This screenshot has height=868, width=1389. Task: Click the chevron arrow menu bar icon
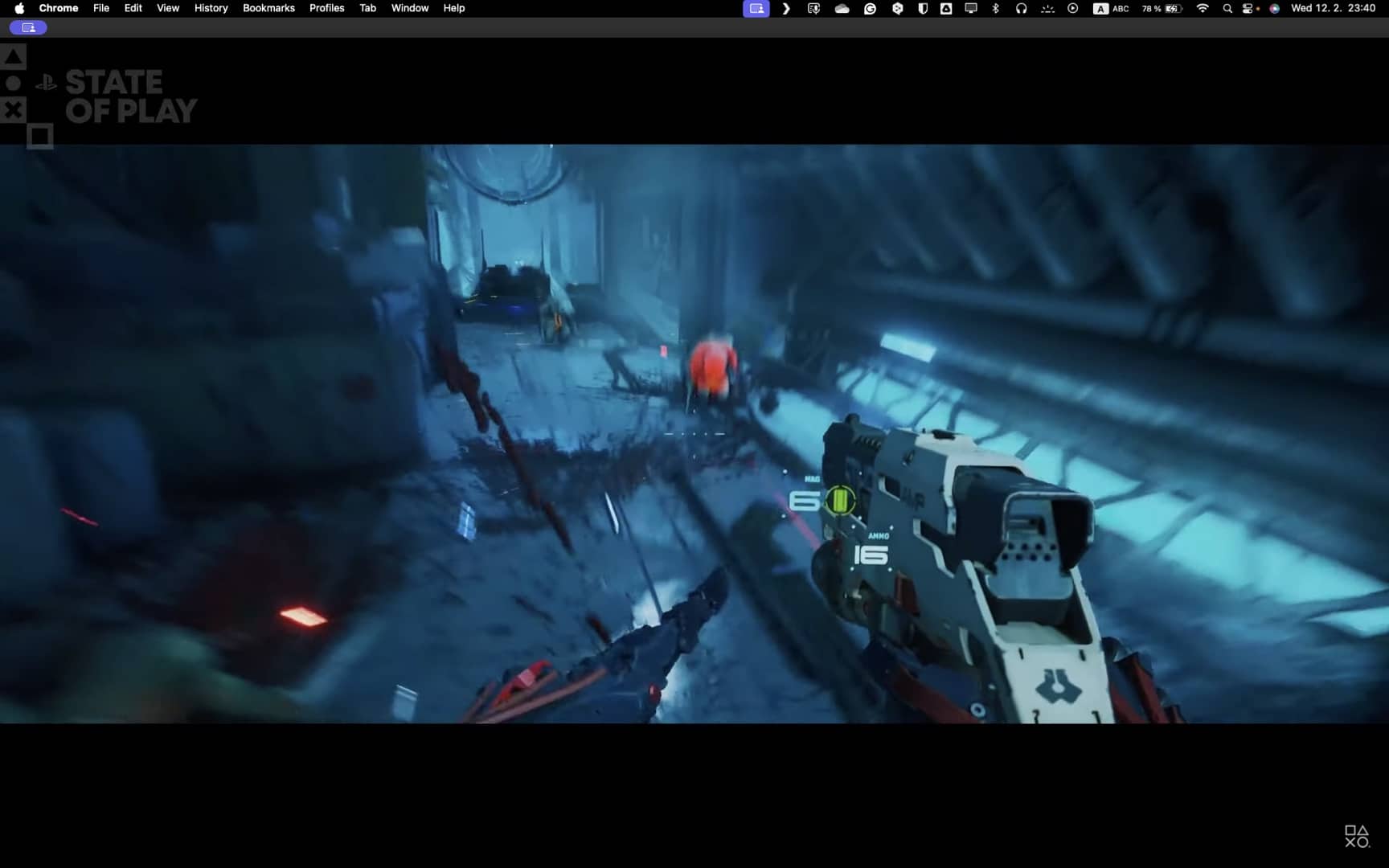click(x=786, y=8)
